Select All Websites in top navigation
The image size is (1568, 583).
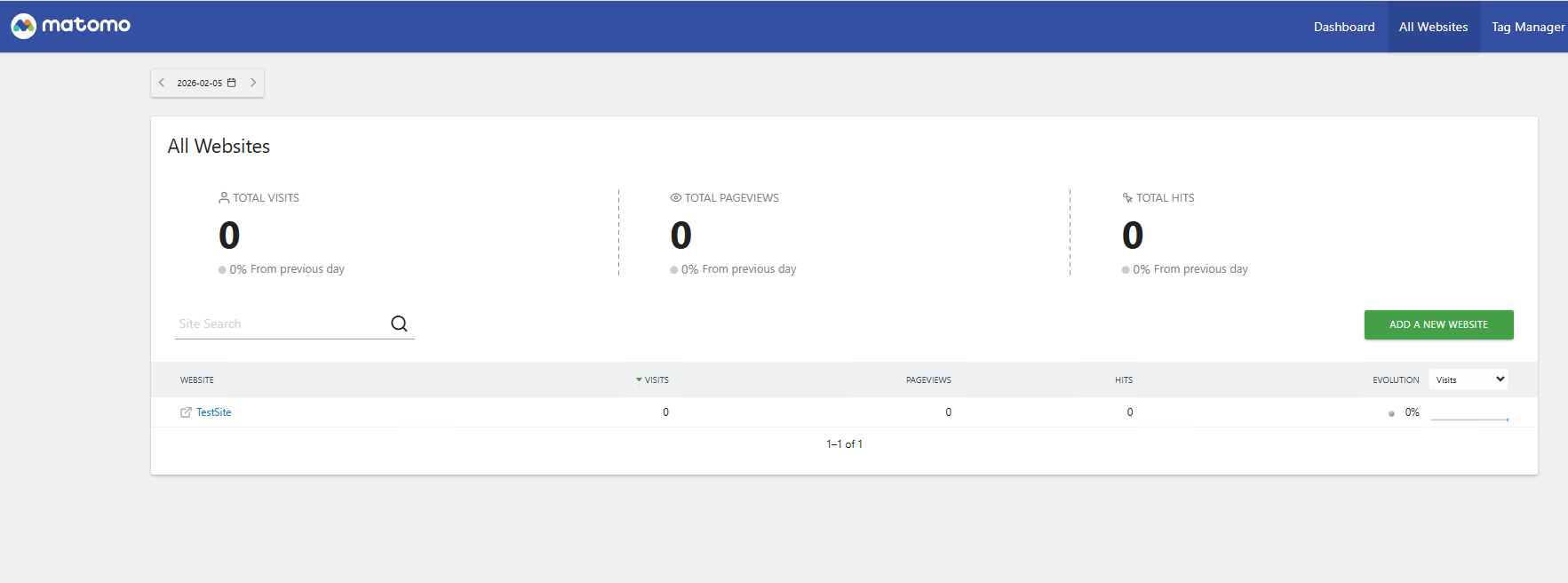(1433, 27)
